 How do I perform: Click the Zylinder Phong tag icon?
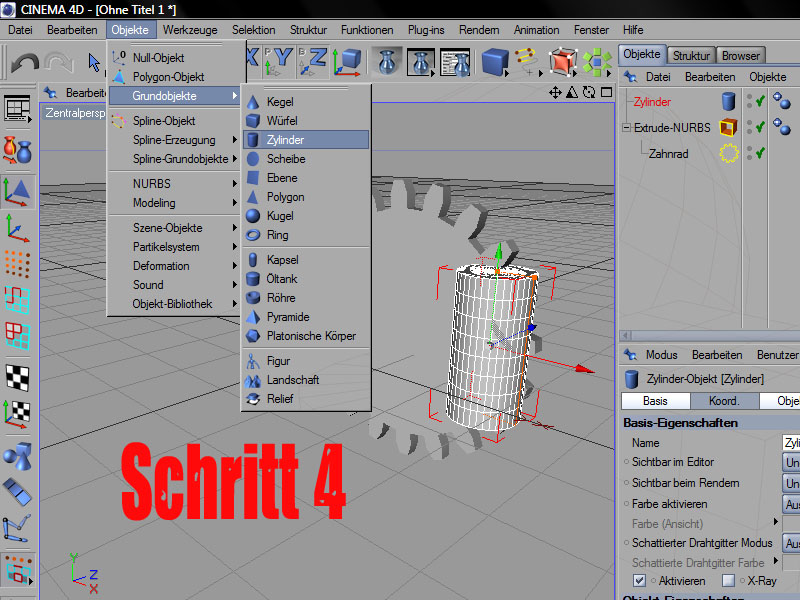click(x=781, y=101)
